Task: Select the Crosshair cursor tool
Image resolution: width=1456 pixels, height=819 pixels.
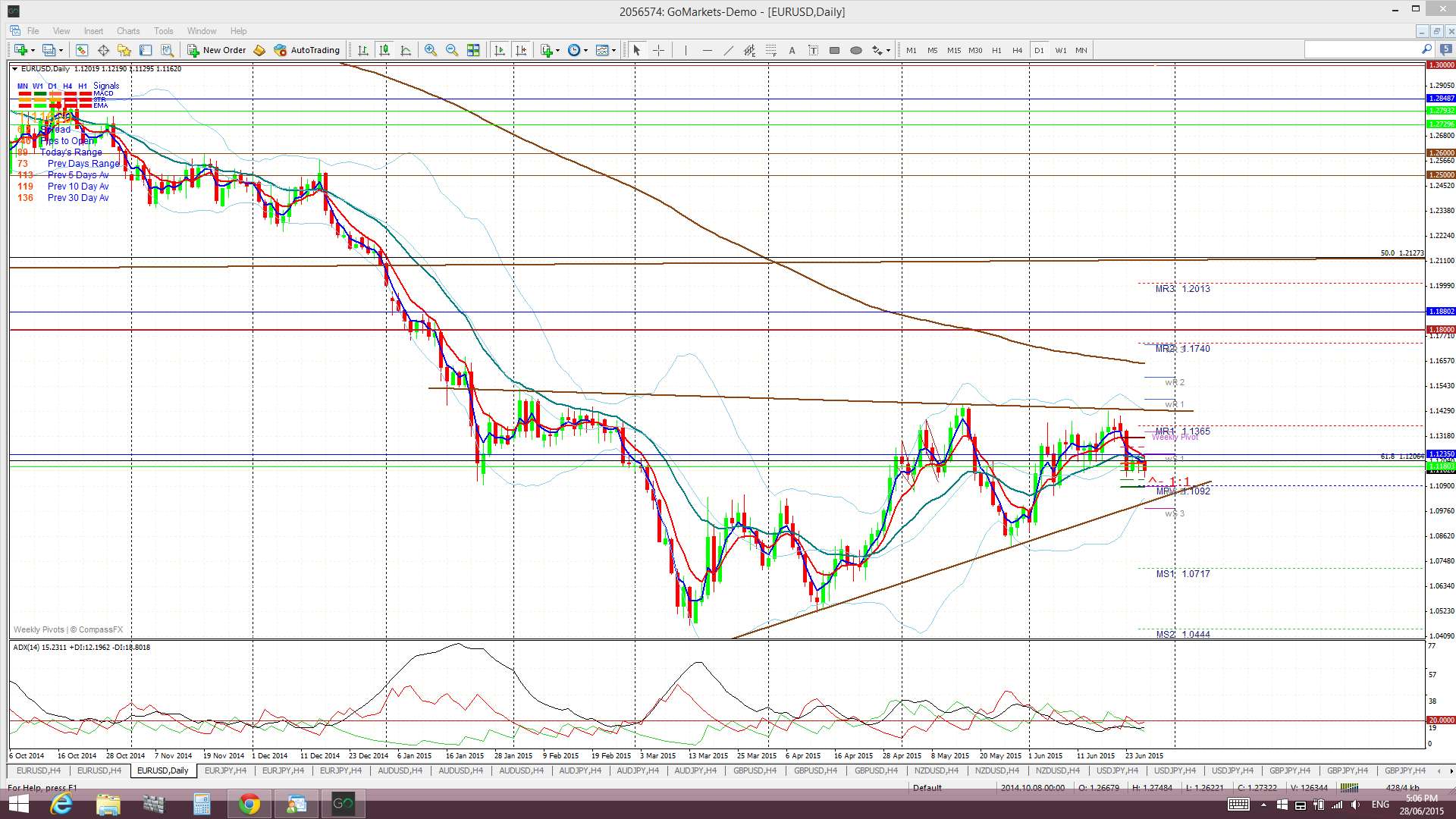Action: [658, 50]
